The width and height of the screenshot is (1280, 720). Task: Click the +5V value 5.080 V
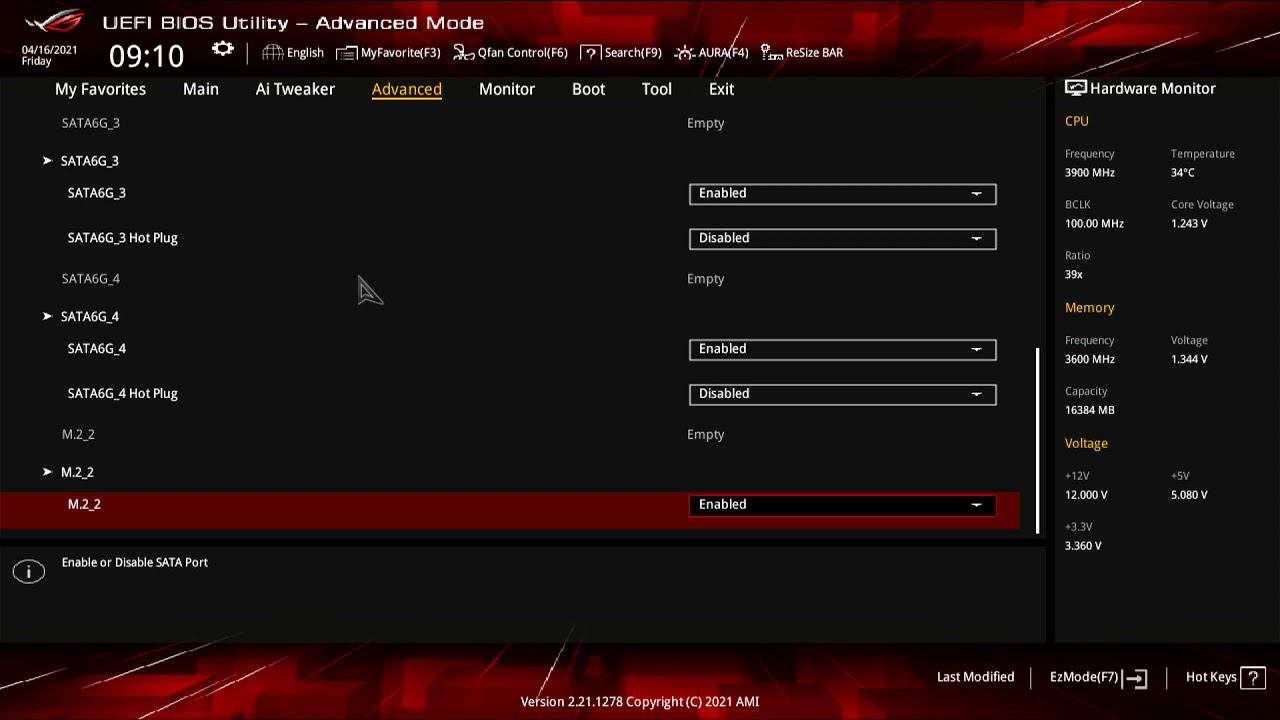(1189, 494)
